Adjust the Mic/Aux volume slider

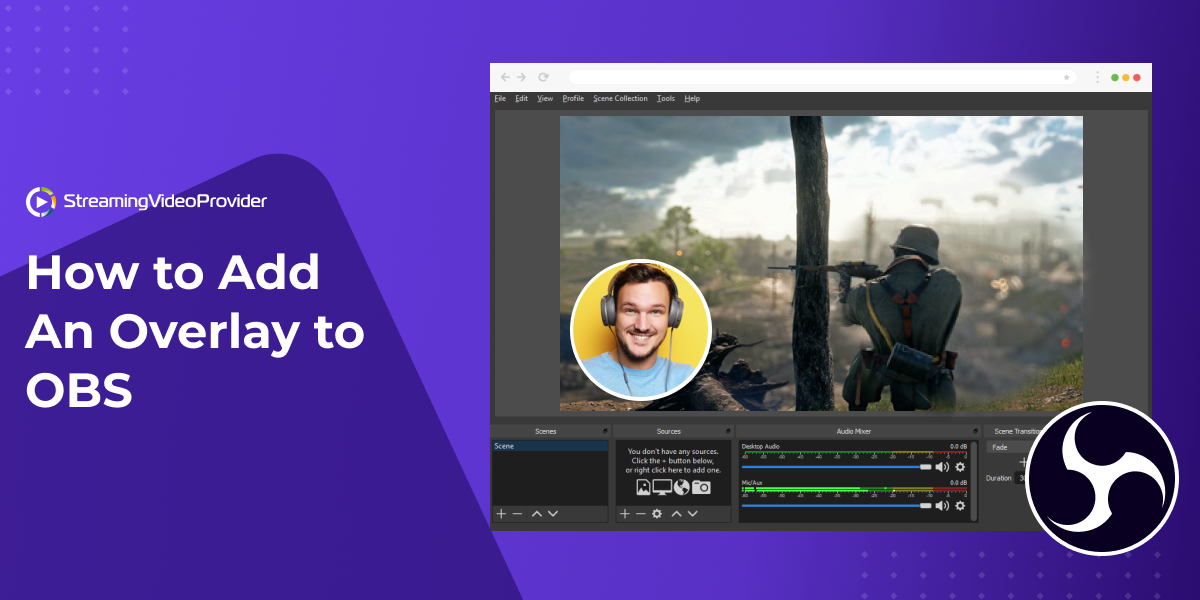click(x=836, y=506)
